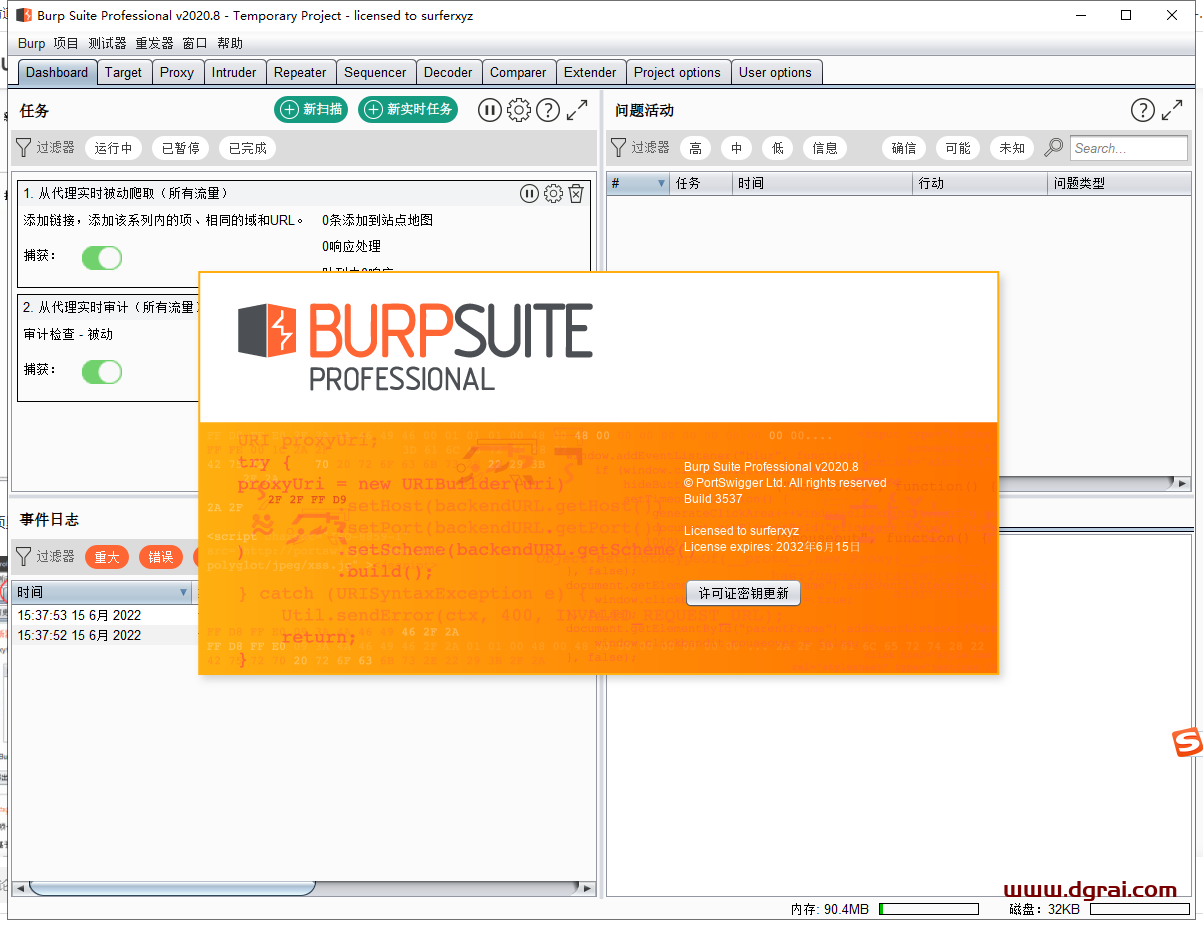1203x927 pixels.
Task: Toggle the 运行中 task filter
Action: (113, 148)
